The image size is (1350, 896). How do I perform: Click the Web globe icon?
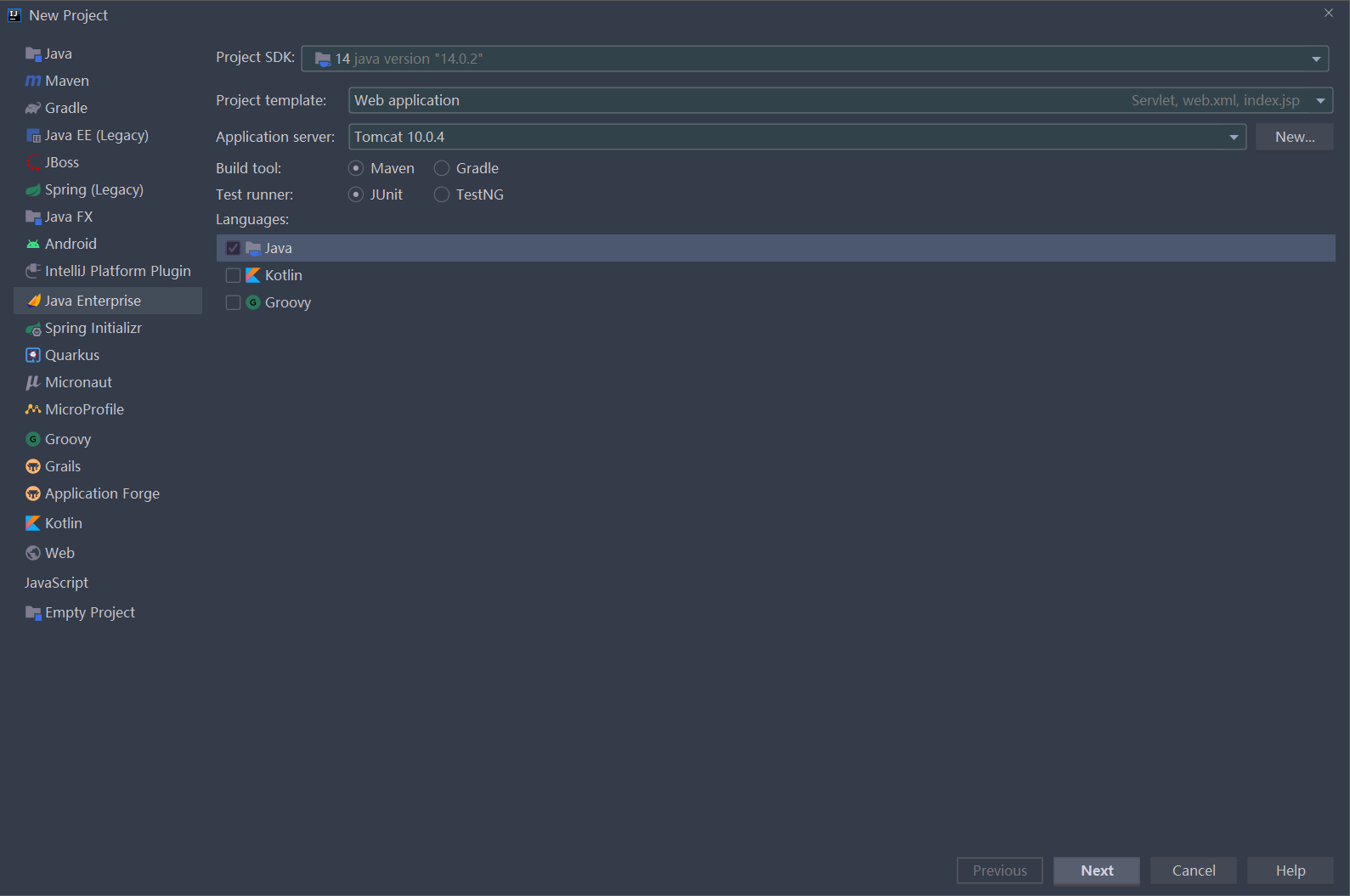[x=33, y=553]
